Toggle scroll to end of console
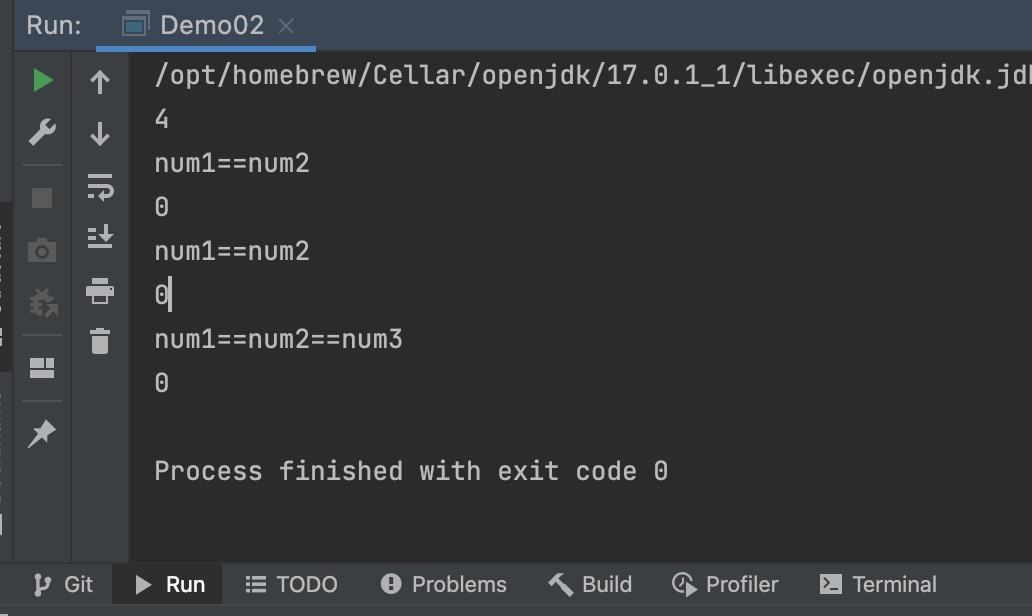The width and height of the screenshot is (1032, 616). click(100, 237)
